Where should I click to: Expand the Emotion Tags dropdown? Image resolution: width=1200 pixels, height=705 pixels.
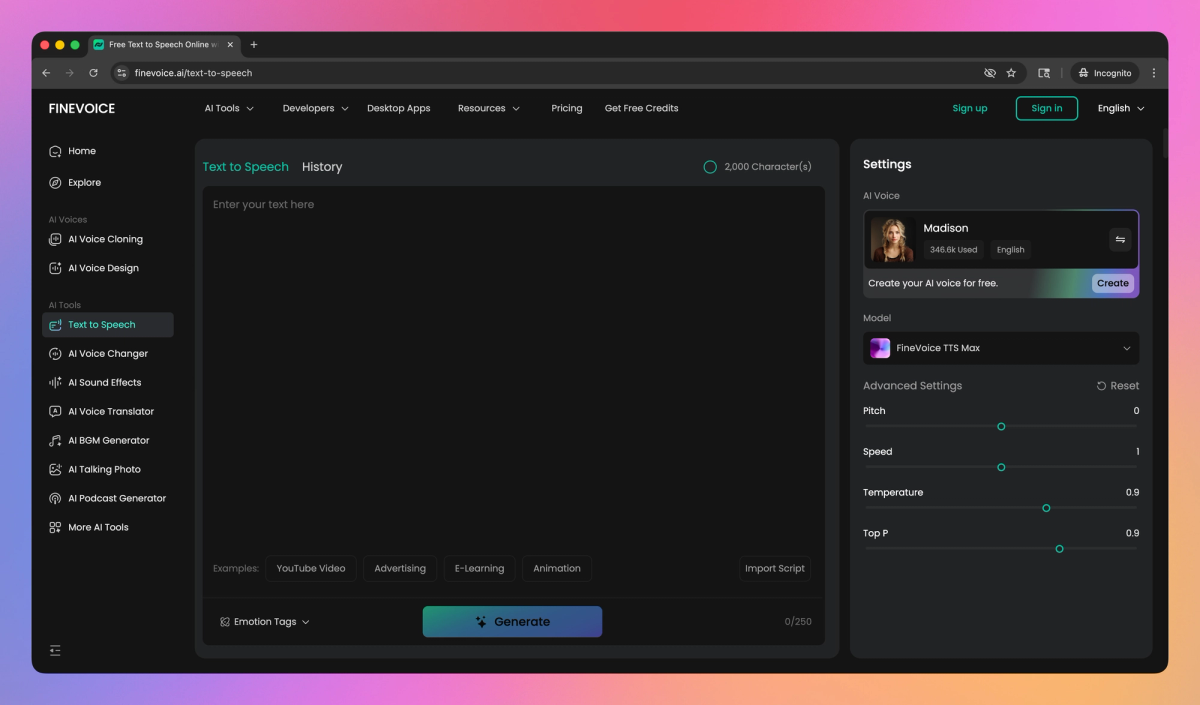264,621
